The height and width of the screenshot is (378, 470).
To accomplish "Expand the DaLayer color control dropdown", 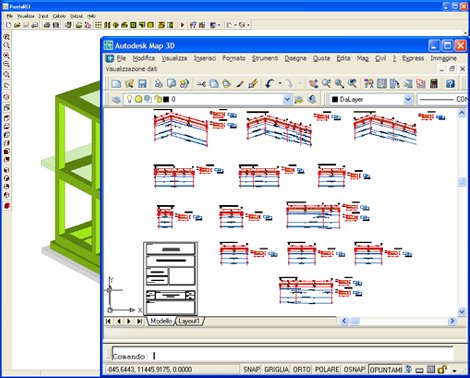I will click(x=408, y=99).
